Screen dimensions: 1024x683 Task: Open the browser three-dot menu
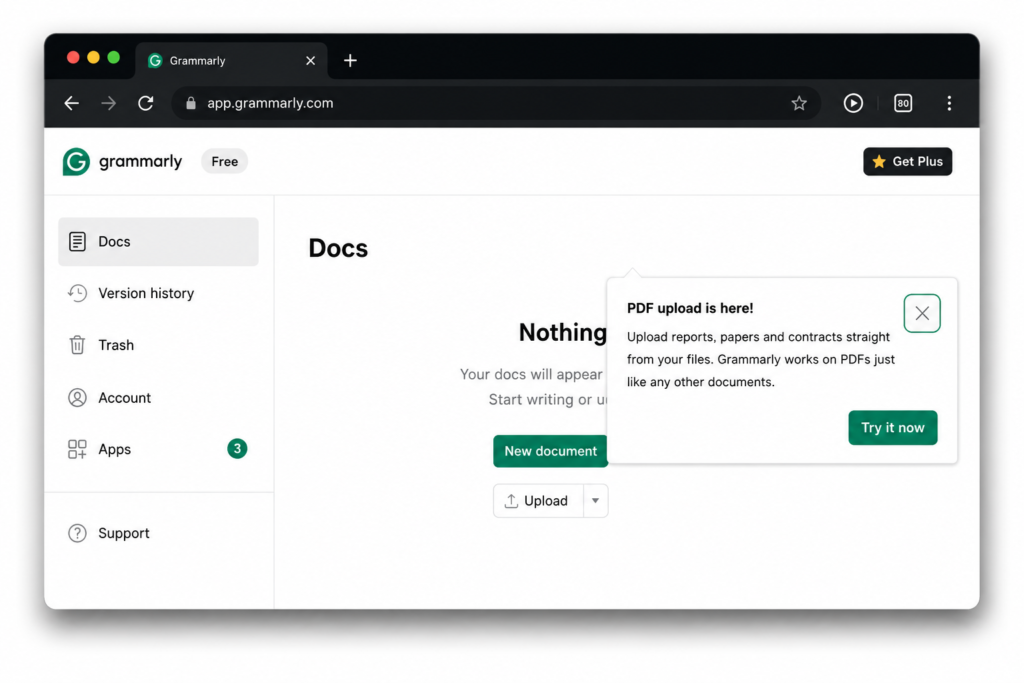coord(949,103)
